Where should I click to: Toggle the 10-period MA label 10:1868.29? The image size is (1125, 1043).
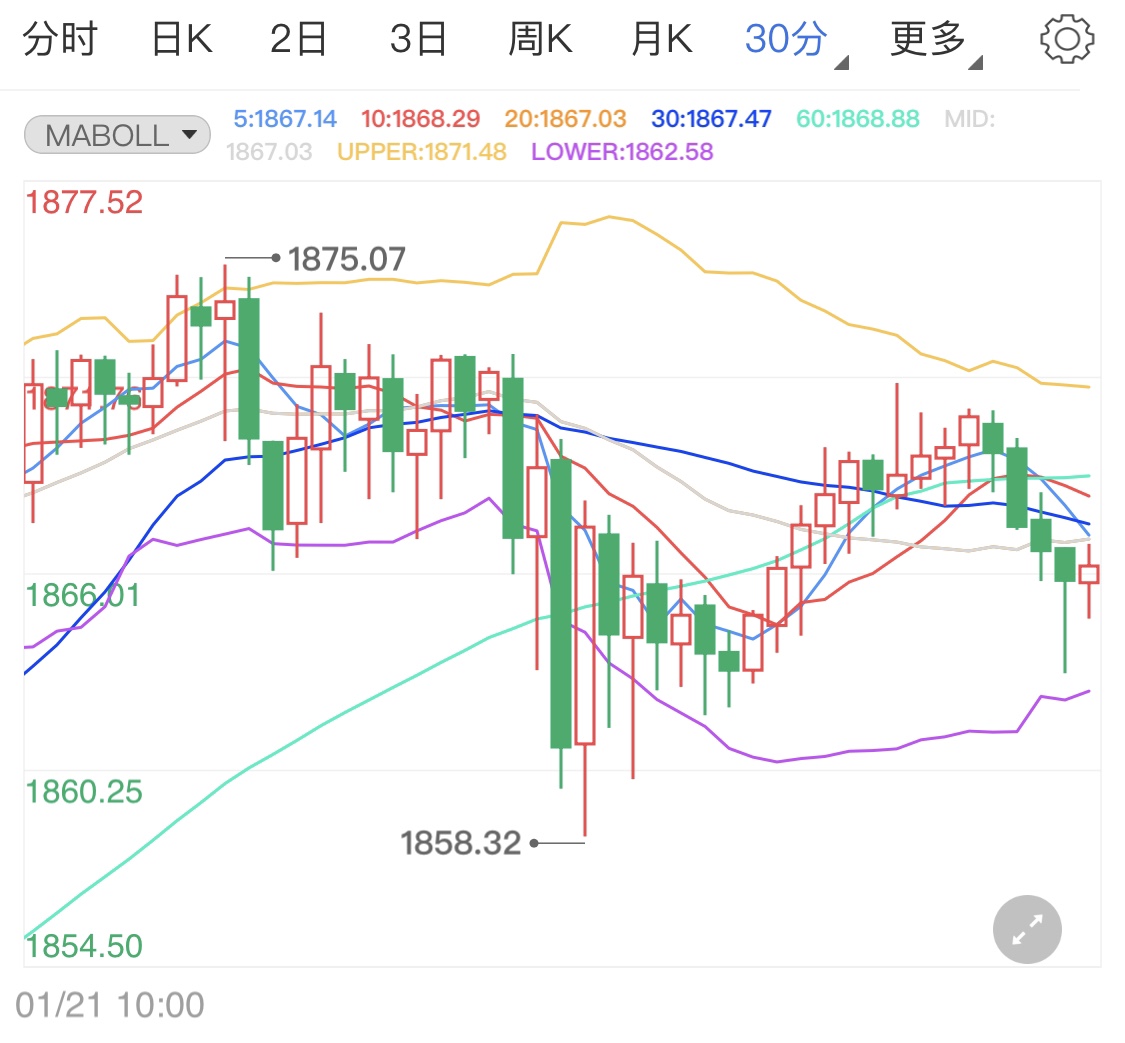420,118
